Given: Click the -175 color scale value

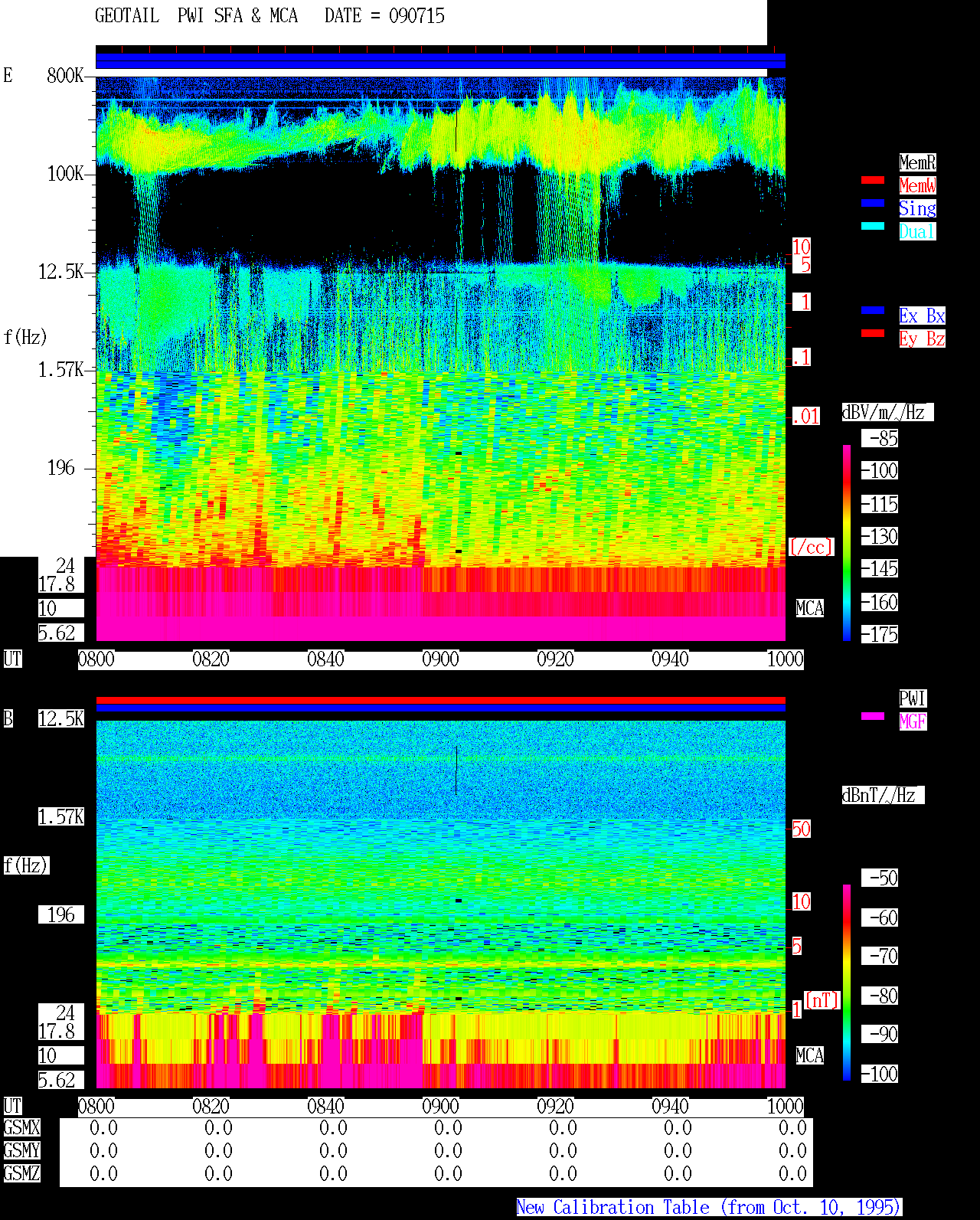Looking at the screenshot, I should (880, 634).
